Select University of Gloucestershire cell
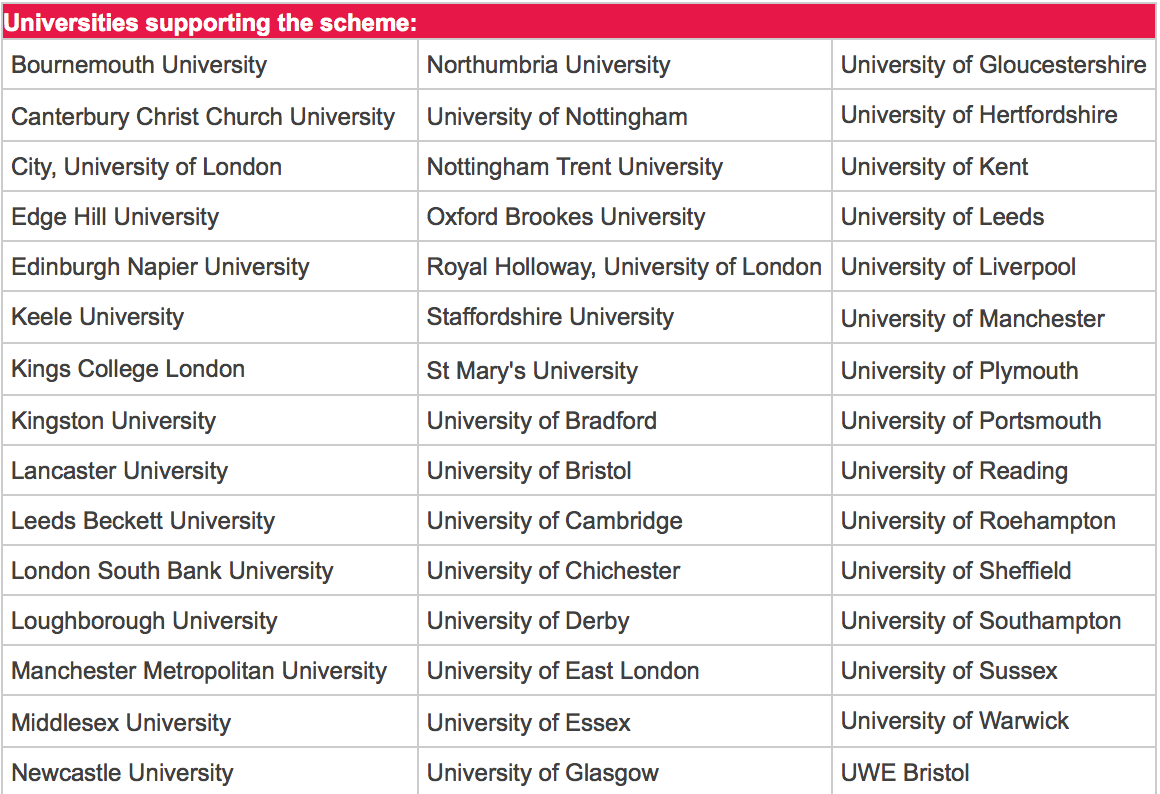Image resolution: width=1160 pixels, height=794 pixels. pos(993,66)
